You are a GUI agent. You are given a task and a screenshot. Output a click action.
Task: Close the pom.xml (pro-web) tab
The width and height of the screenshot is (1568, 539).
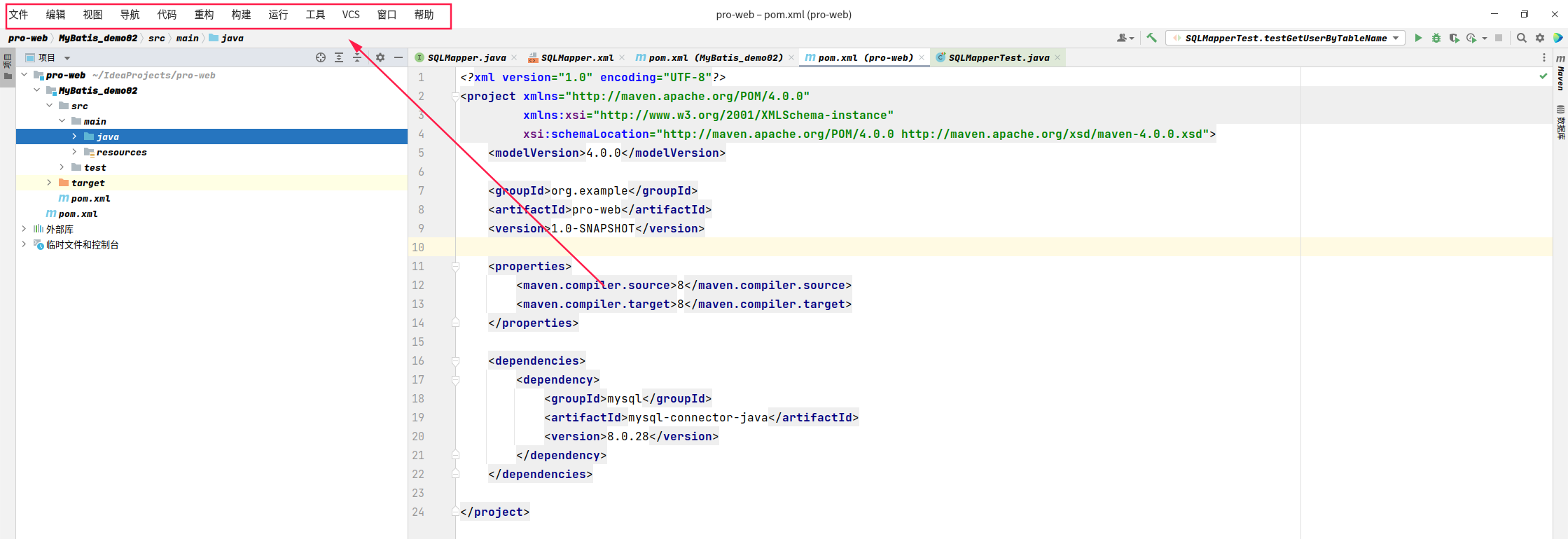(922, 57)
